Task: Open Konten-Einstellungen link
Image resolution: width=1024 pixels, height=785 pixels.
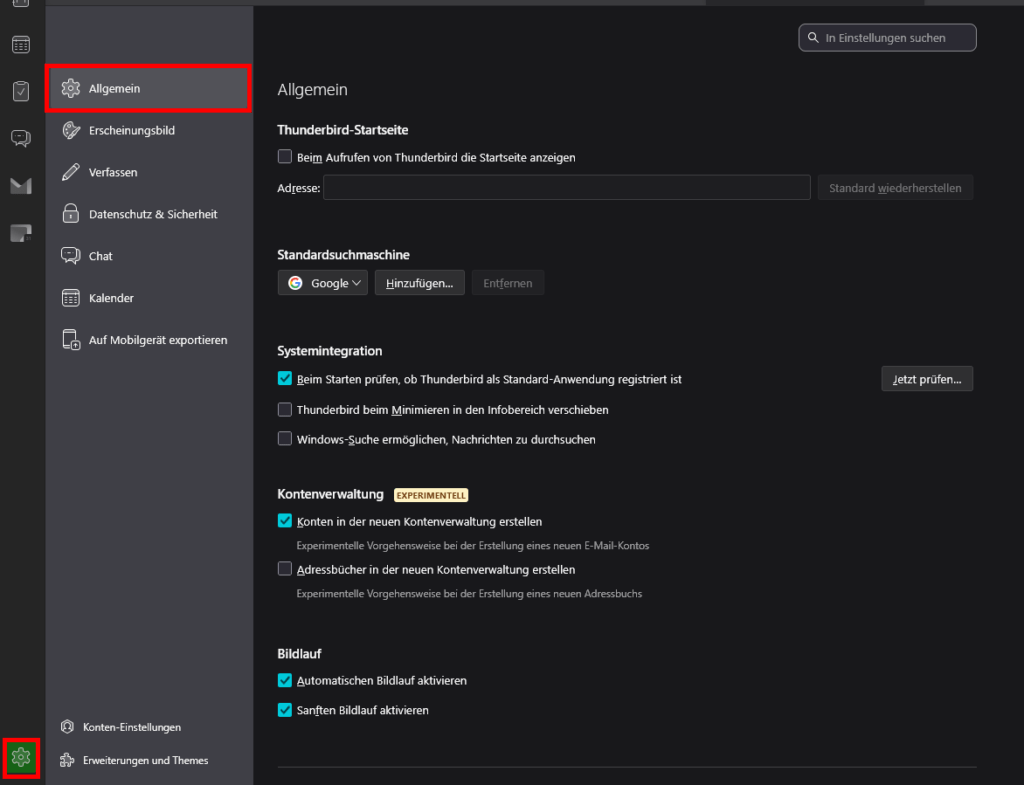Action: click(x=131, y=727)
